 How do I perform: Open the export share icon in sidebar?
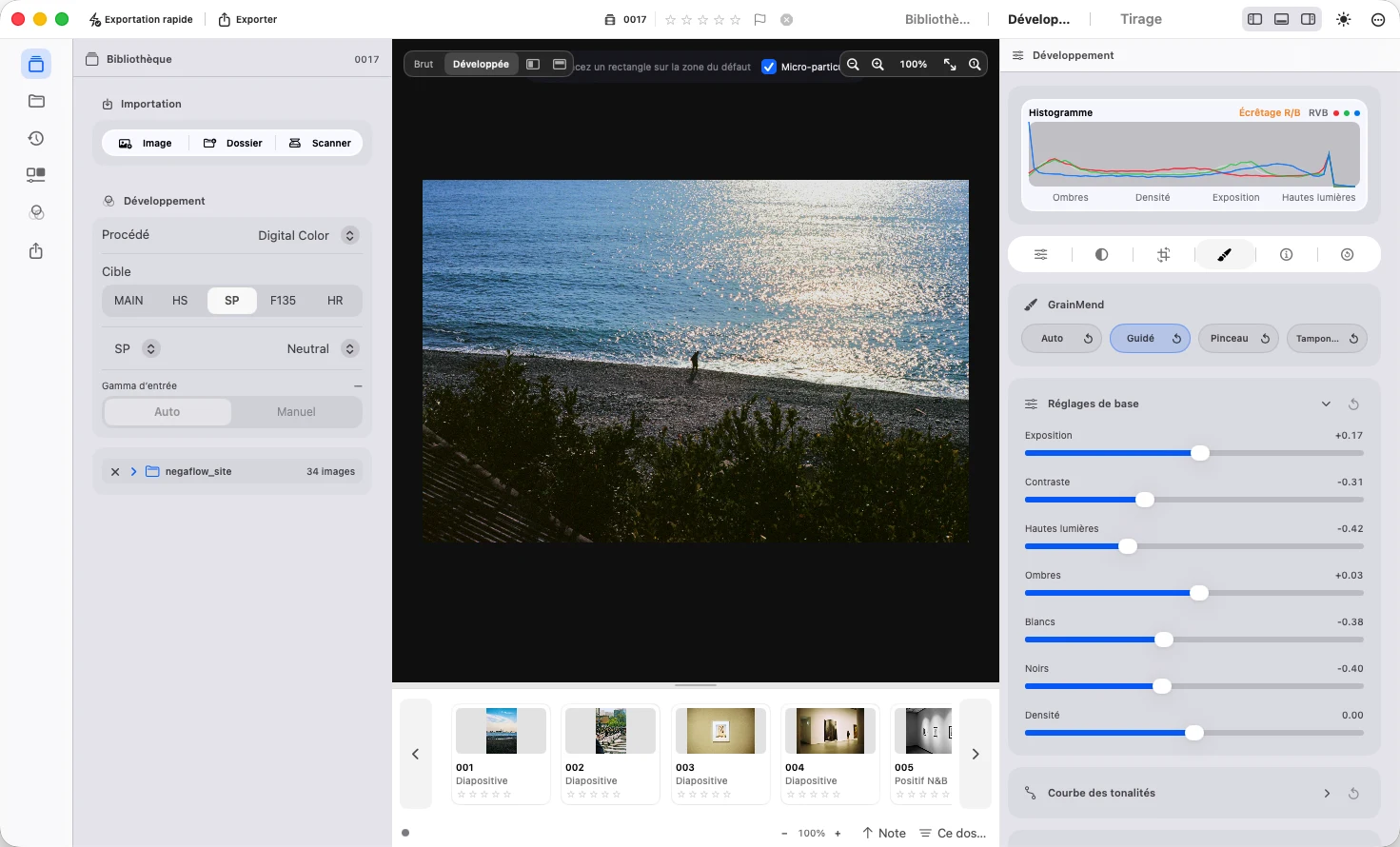point(36,250)
